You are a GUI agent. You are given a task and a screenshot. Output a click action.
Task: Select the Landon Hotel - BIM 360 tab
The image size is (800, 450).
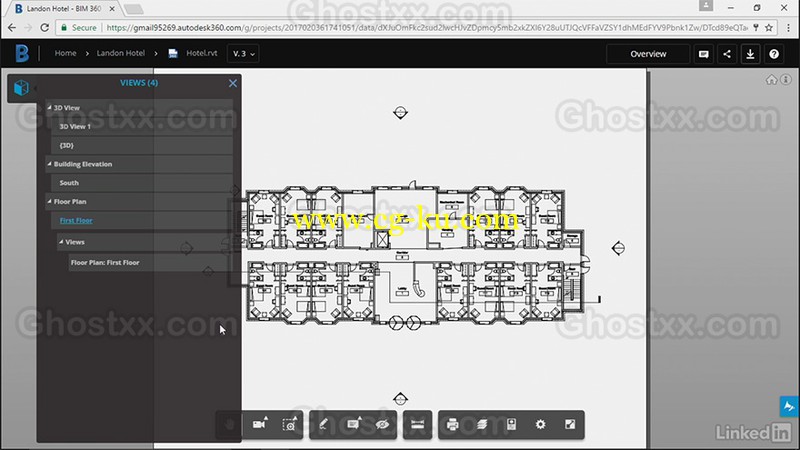65,9
